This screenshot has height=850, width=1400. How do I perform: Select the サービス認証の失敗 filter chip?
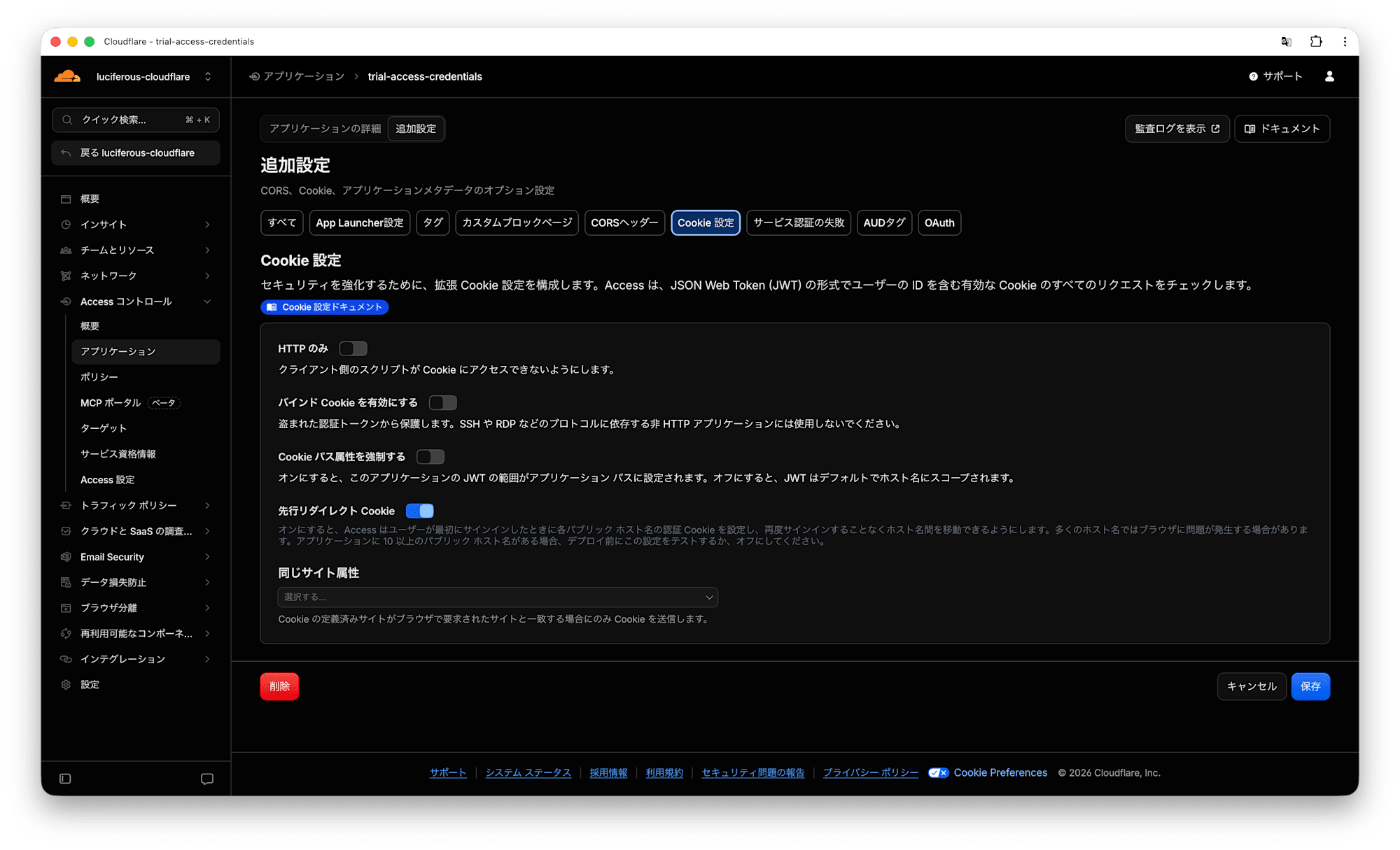(799, 222)
